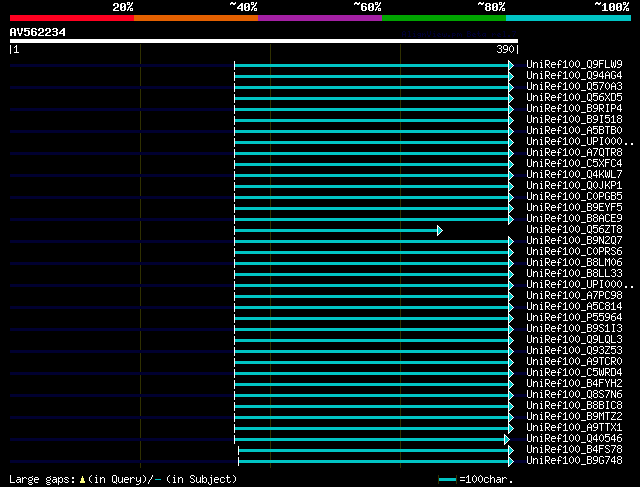
Task: Select the UniRef100_C0PGB5 label
Action: click(x=574, y=197)
